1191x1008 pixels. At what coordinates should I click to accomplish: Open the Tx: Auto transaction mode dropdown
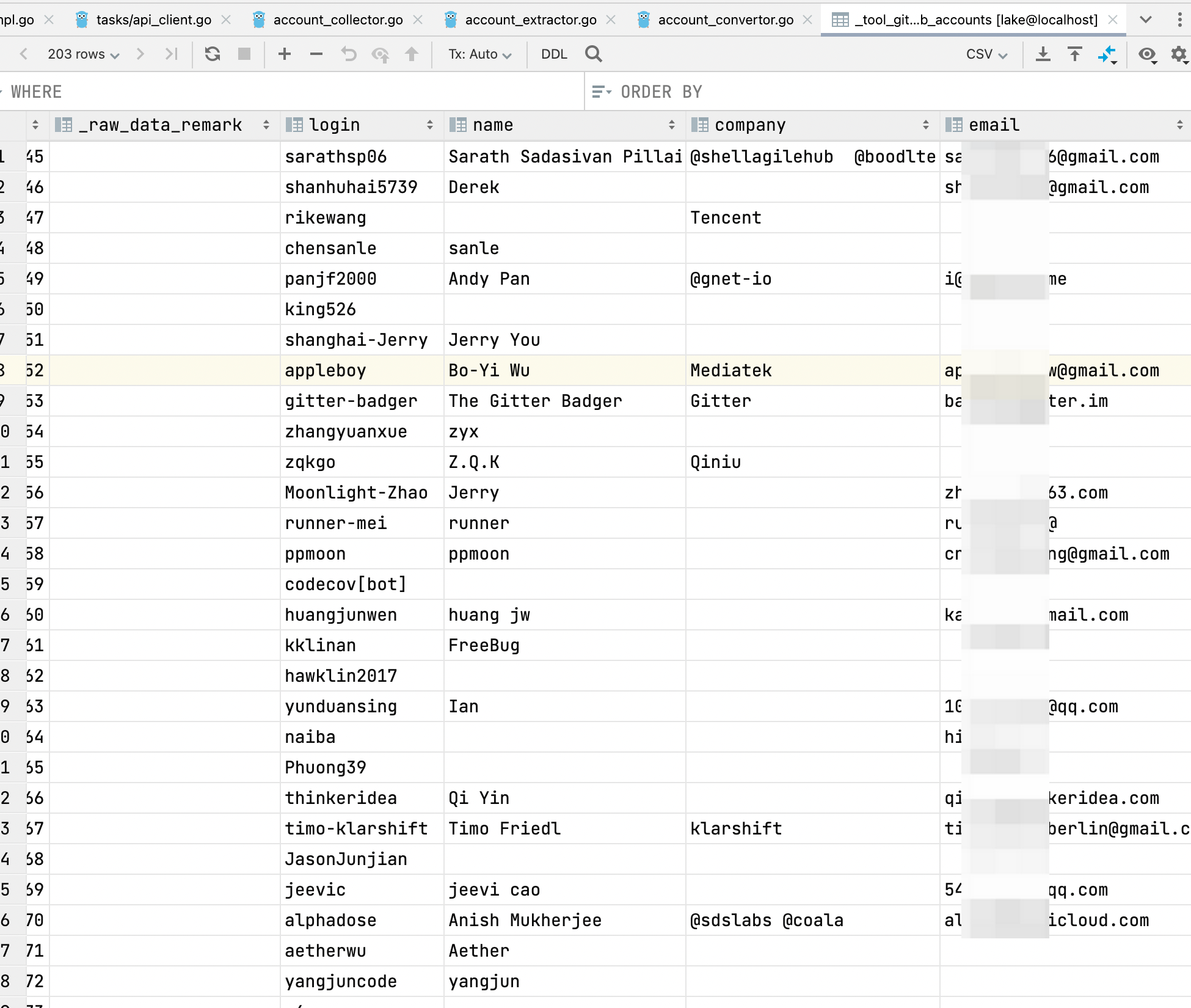479,54
